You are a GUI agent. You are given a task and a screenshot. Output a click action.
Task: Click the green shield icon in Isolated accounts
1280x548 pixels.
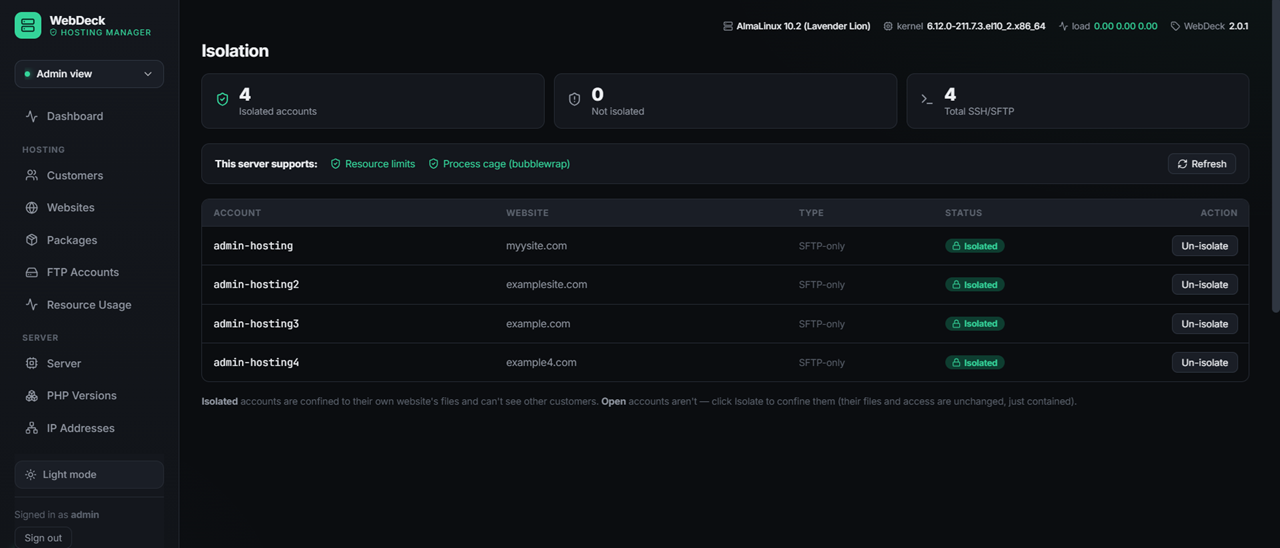(x=223, y=100)
